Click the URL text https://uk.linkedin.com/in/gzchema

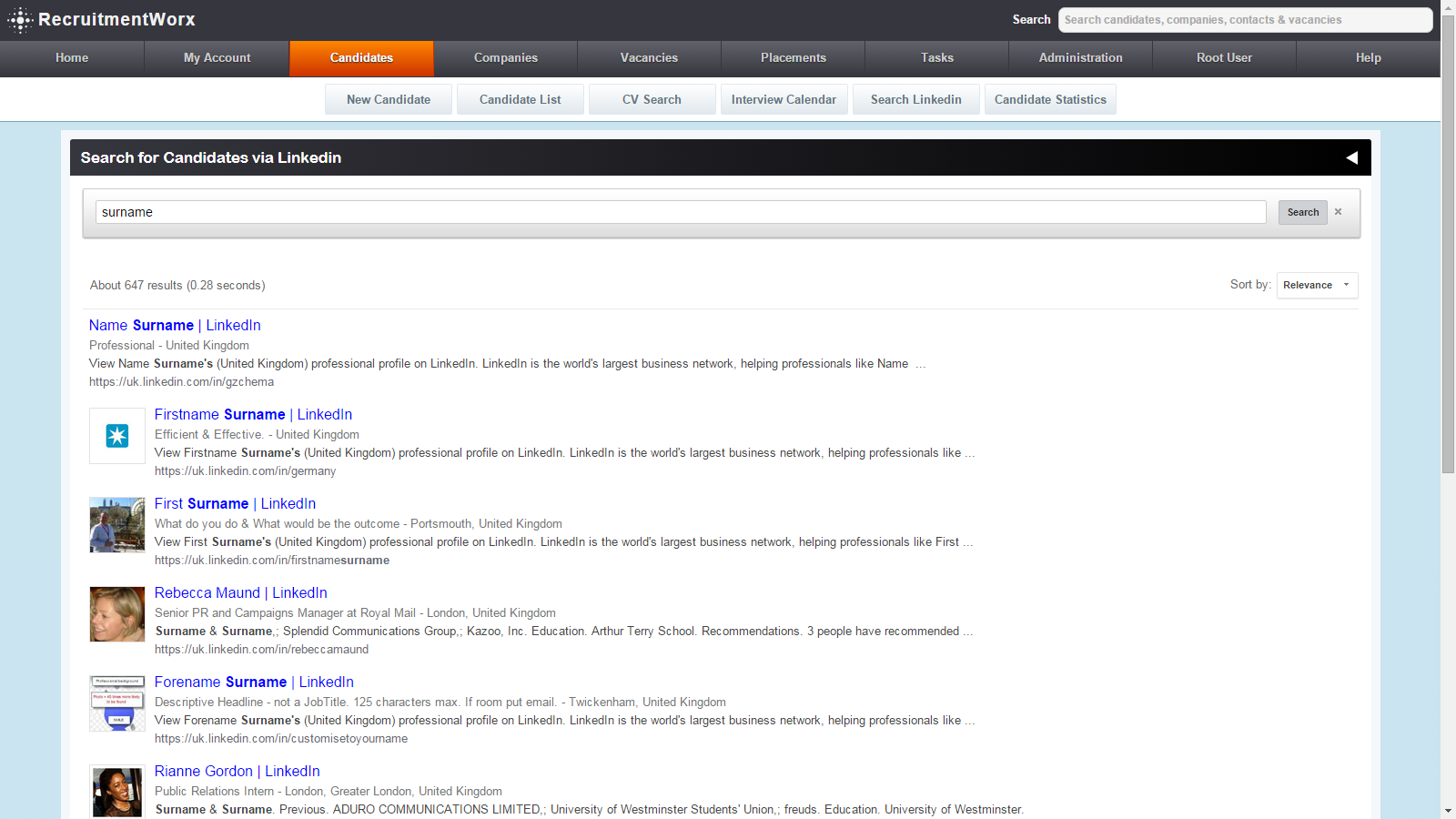(x=181, y=381)
